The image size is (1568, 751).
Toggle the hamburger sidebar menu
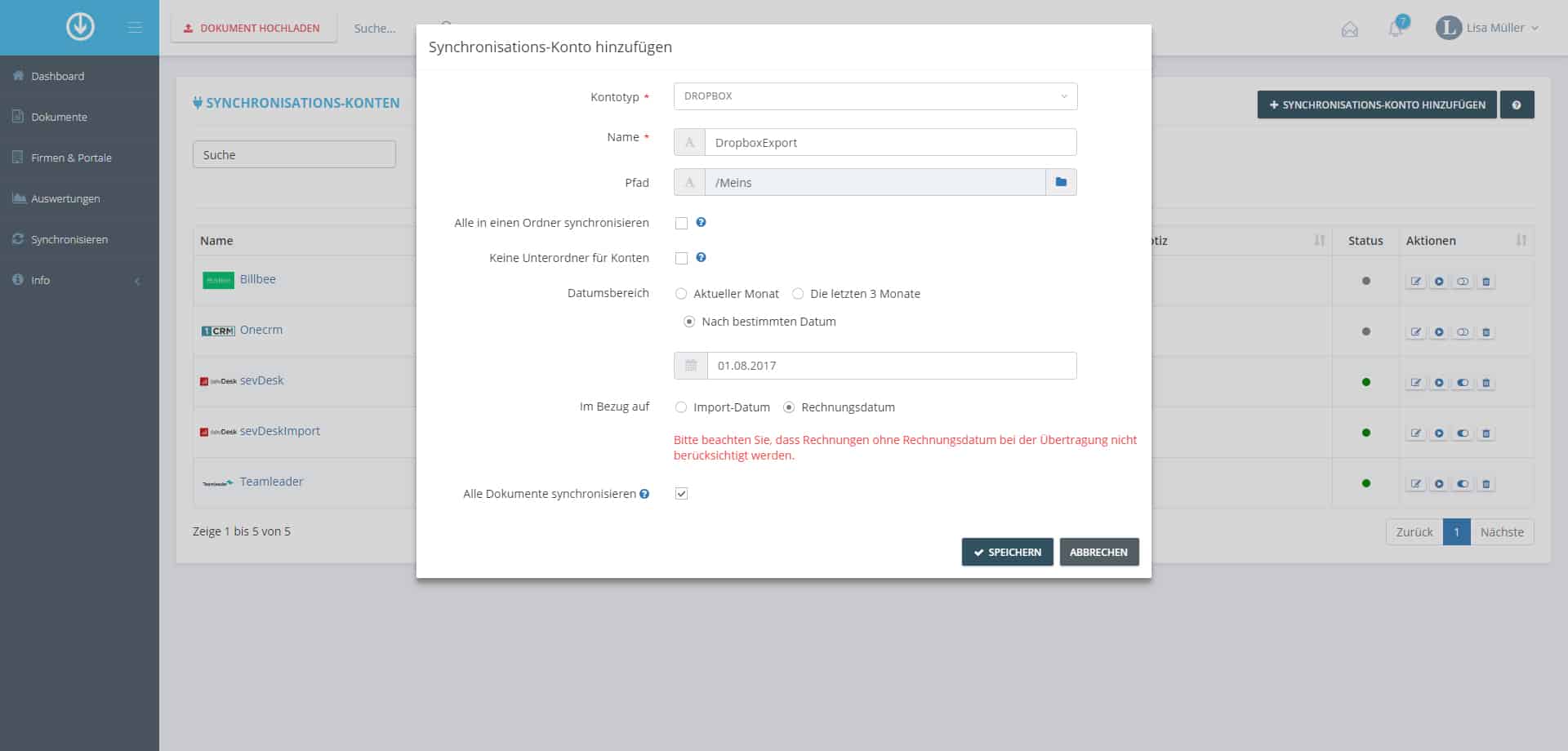point(135,28)
